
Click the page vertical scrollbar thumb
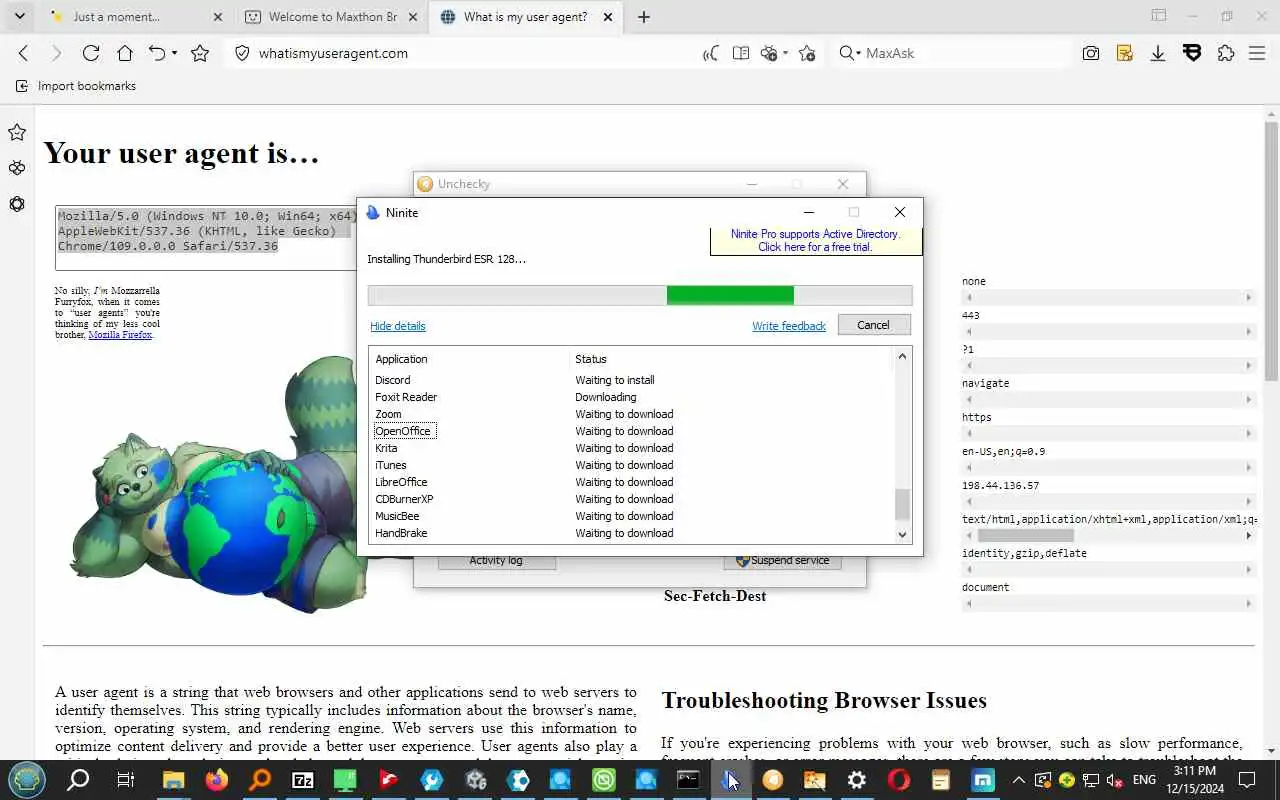pyautogui.click(x=1271, y=250)
